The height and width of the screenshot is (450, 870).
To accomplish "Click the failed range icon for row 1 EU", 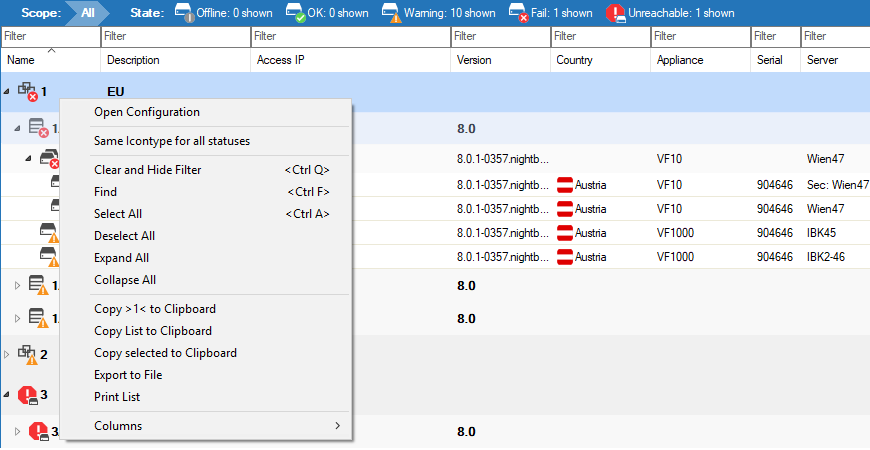I will pyautogui.click(x=27, y=92).
